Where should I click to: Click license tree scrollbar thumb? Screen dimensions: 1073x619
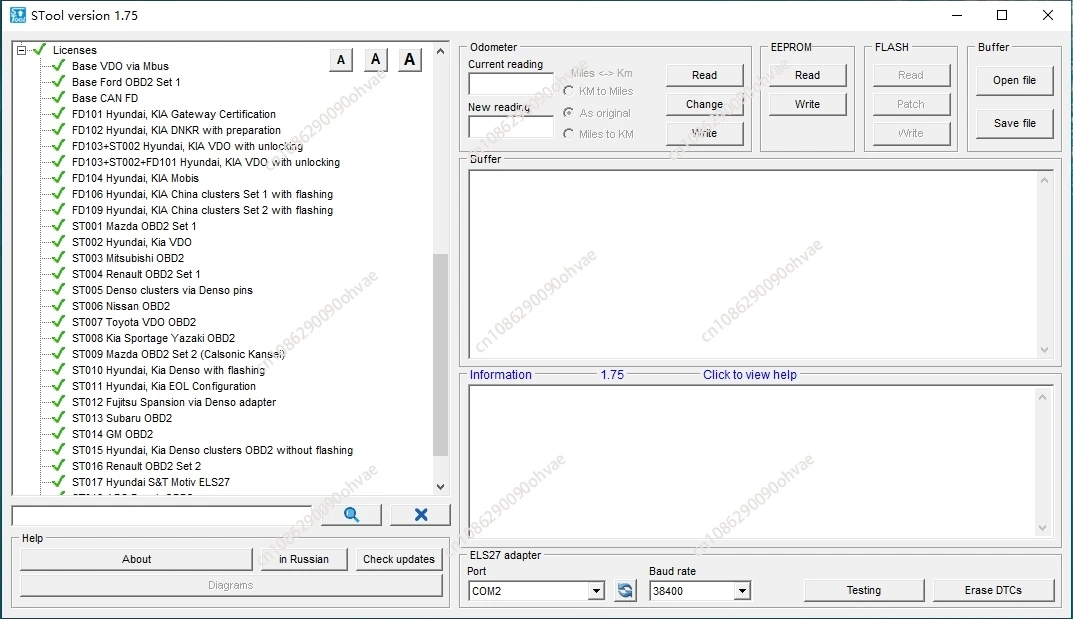pyautogui.click(x=440, y=354)
